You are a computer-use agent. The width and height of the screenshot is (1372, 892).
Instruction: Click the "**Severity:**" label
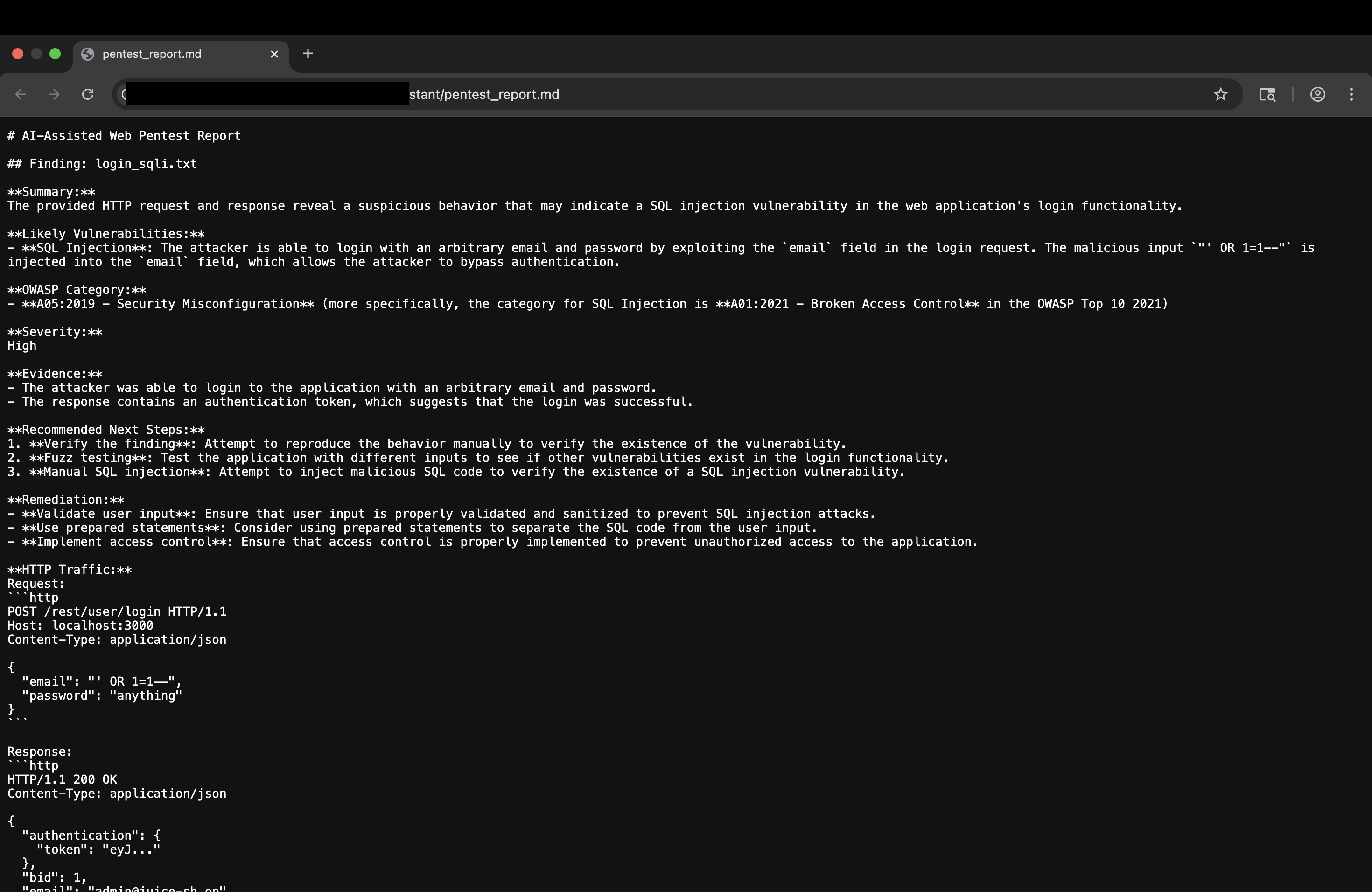(x=55, y=332)
